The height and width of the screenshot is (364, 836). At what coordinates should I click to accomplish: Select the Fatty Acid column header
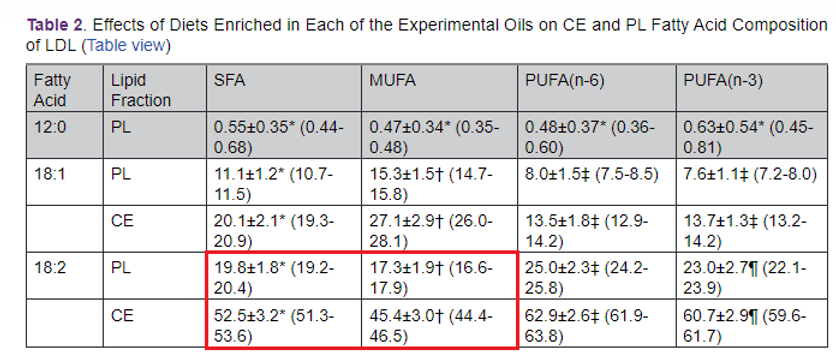(x=65, y=88)
